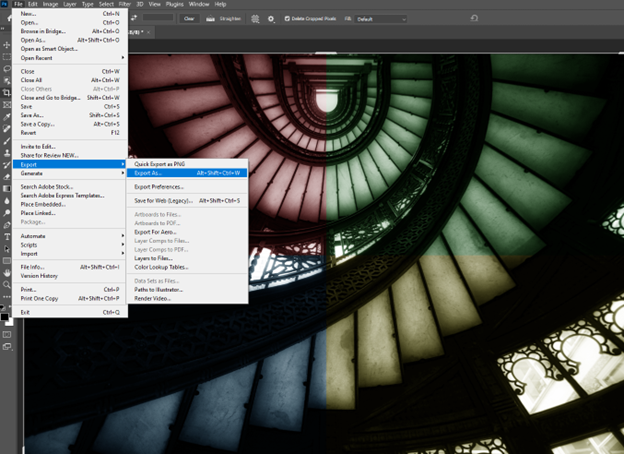Viewport: 624px width, 454px height.
Task: Select the Brush tool
Action: (7, 141)
